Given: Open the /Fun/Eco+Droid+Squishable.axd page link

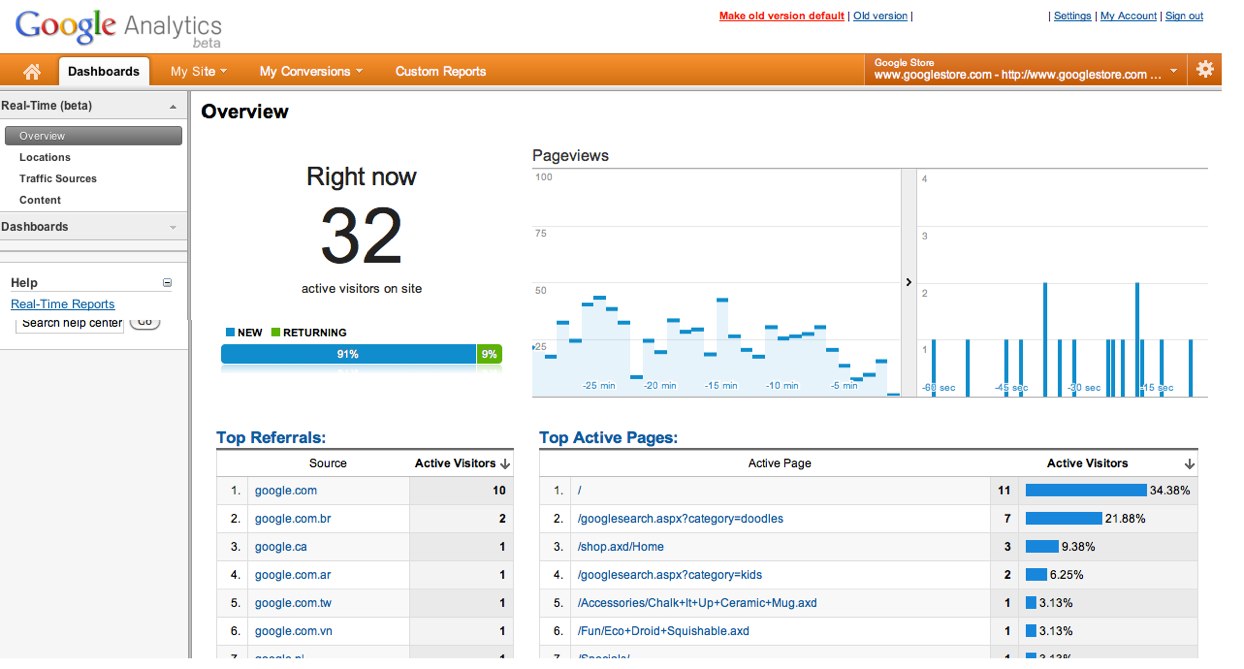Looking at the screenshot, I should (x=663, y=630).
